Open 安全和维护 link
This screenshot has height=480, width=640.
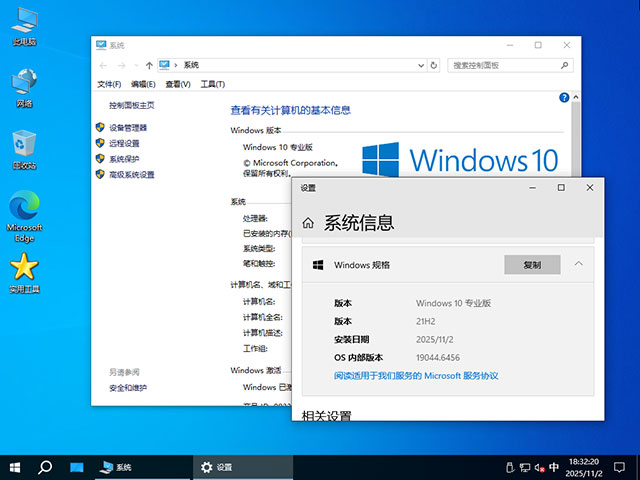pyautogui.click(x=128, y=388)
